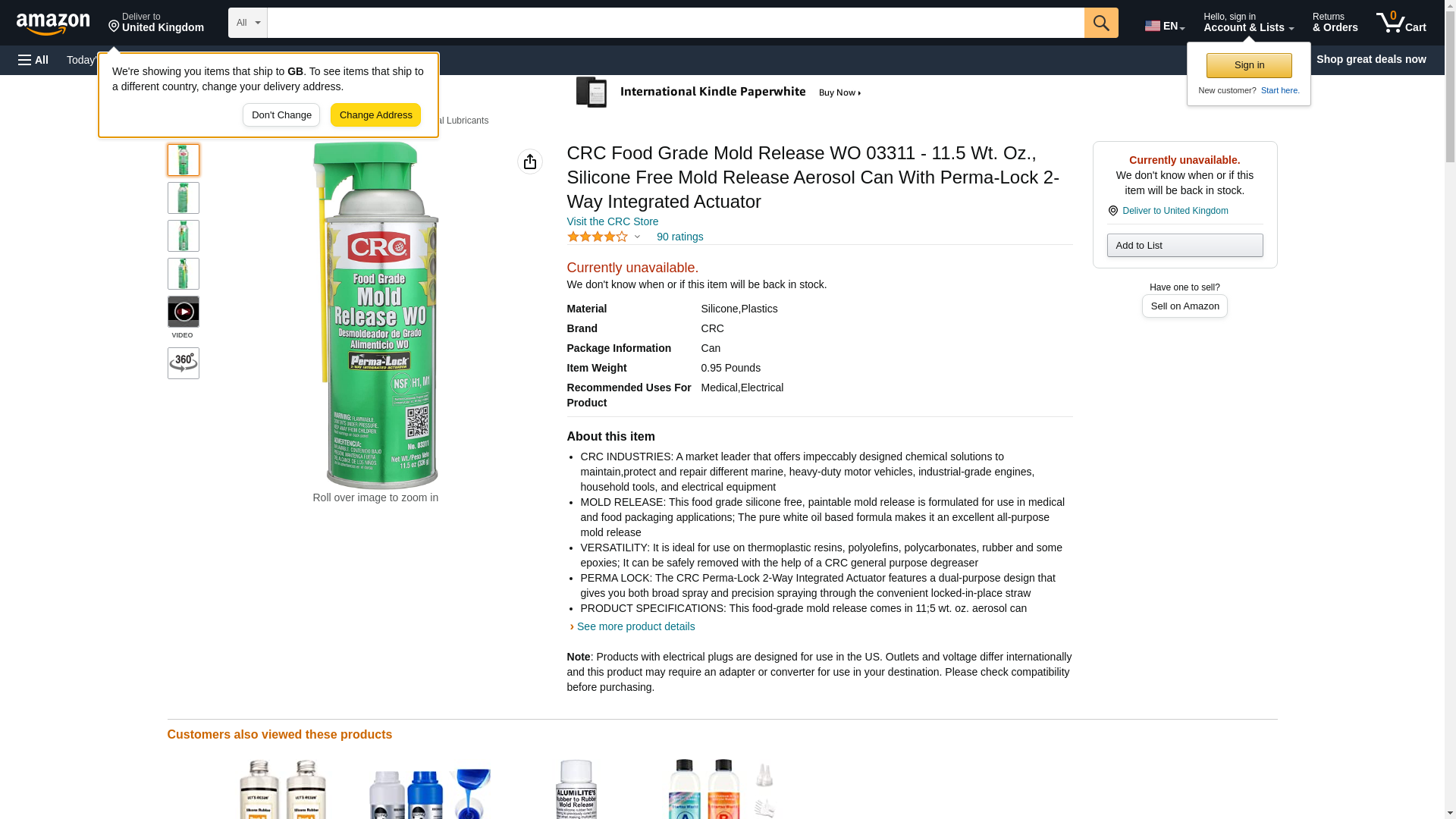Select the first product thumbnail image
Screen dimensions: 1456x819
pyautogui.click(x=183, y=160)
